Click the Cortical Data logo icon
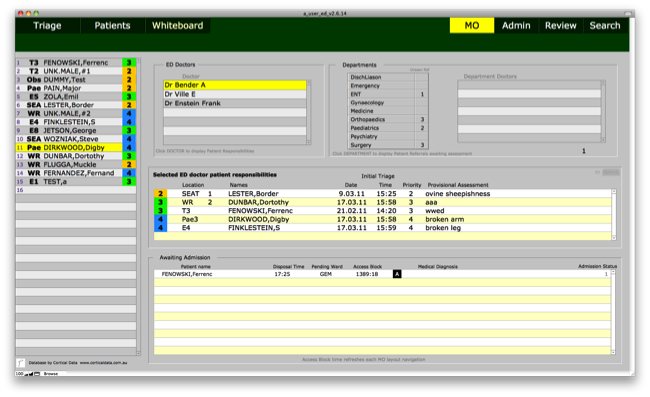Image resolution: width=650 pixels, height=397 pixels. point(21,363)
